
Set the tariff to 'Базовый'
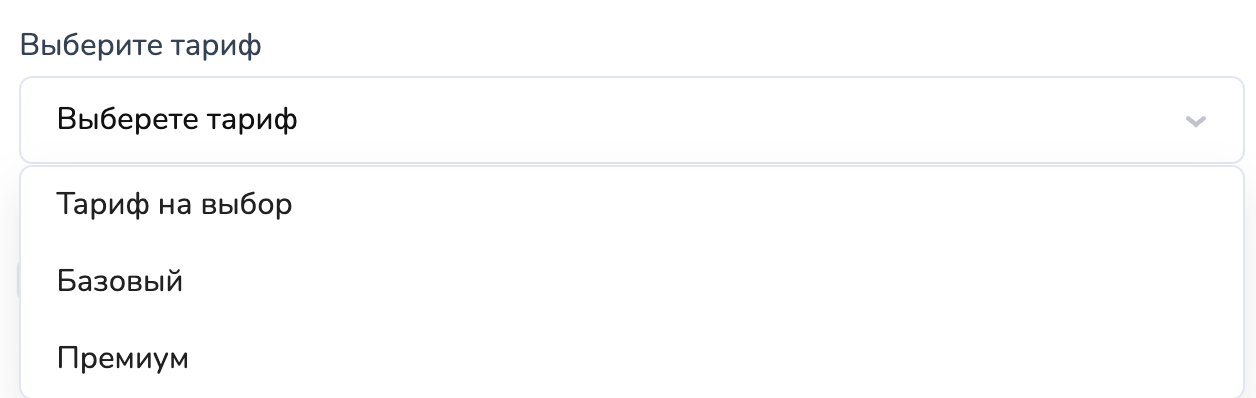coord(632,281)
